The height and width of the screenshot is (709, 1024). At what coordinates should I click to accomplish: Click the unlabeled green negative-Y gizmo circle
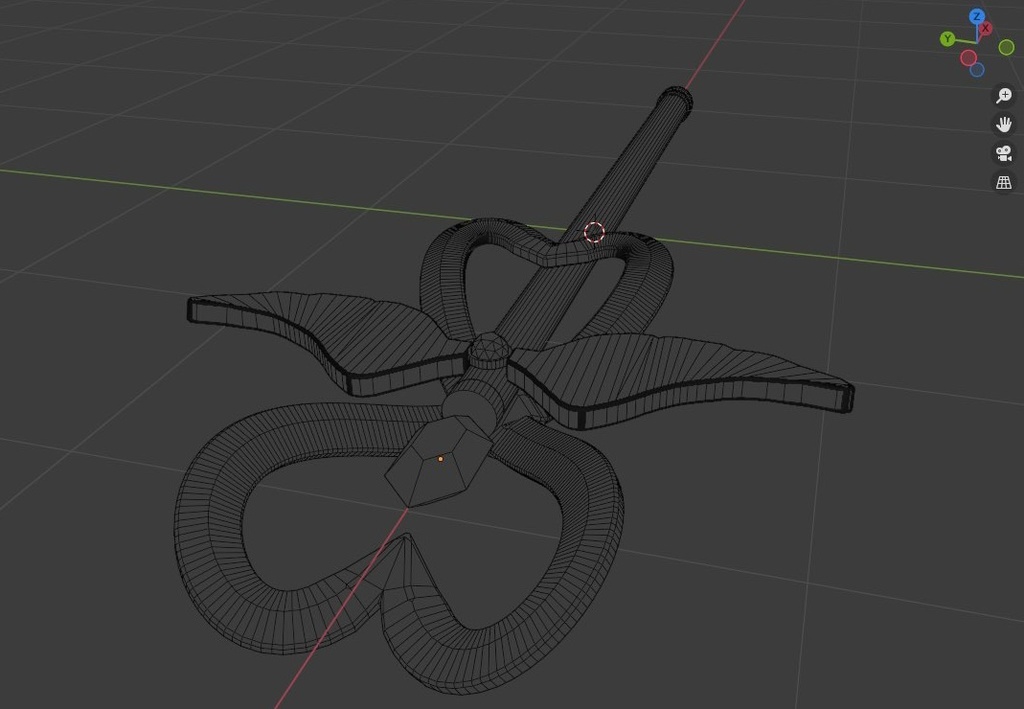pos(1006,47)
